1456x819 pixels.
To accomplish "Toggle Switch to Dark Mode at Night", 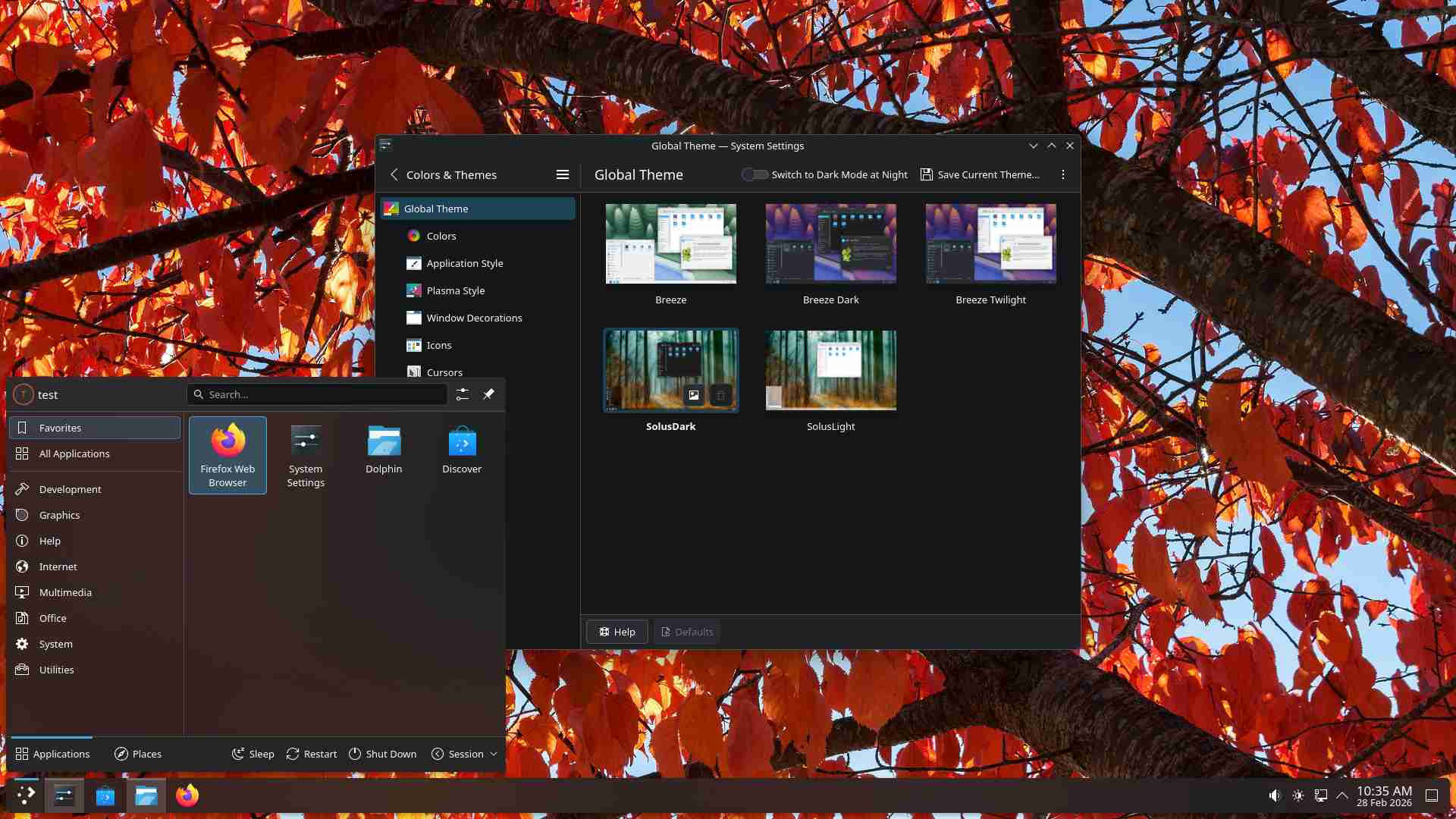I will coord(755,174).
